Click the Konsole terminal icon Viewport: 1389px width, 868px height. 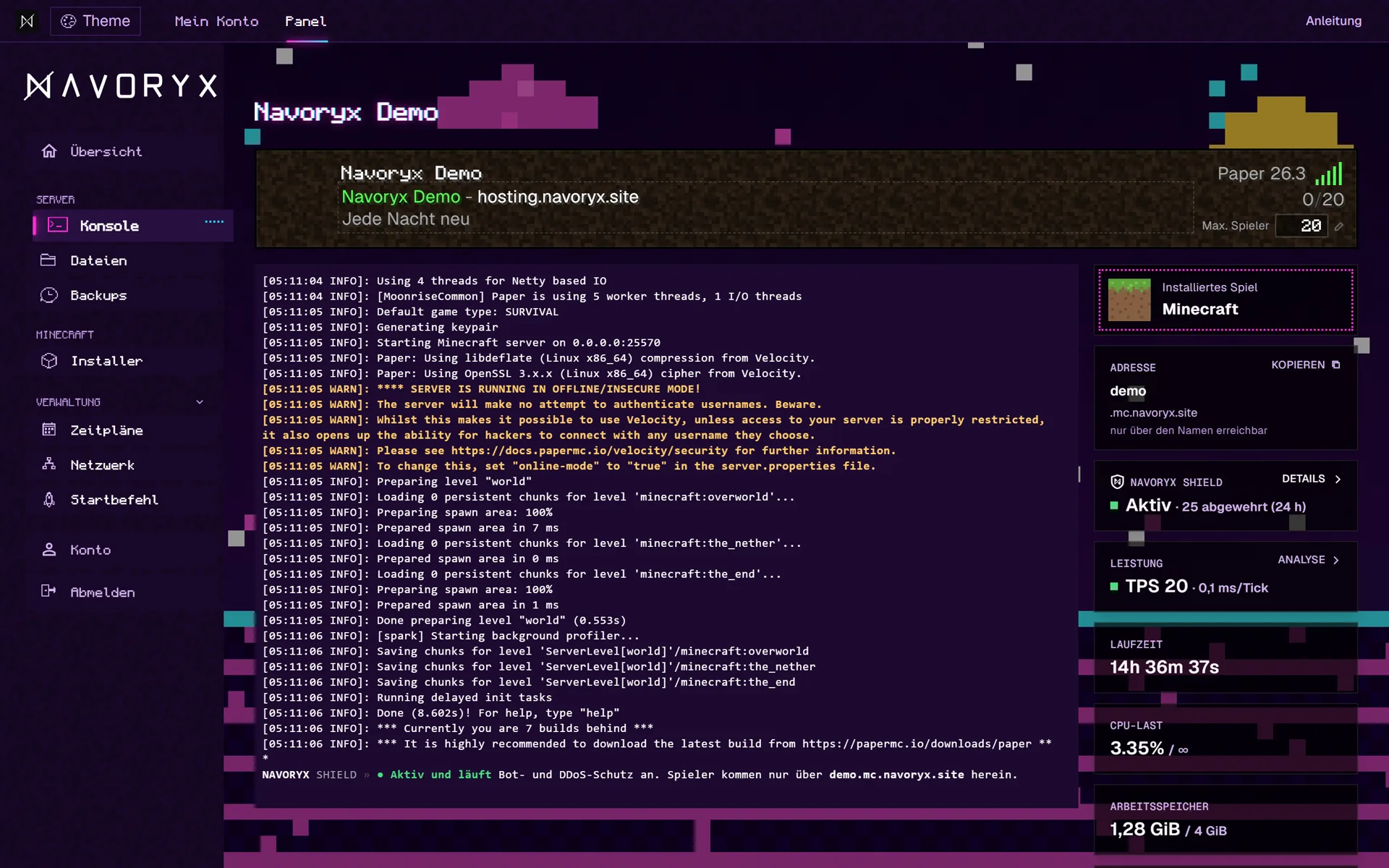pyautogui.click(x=58, y=225)
